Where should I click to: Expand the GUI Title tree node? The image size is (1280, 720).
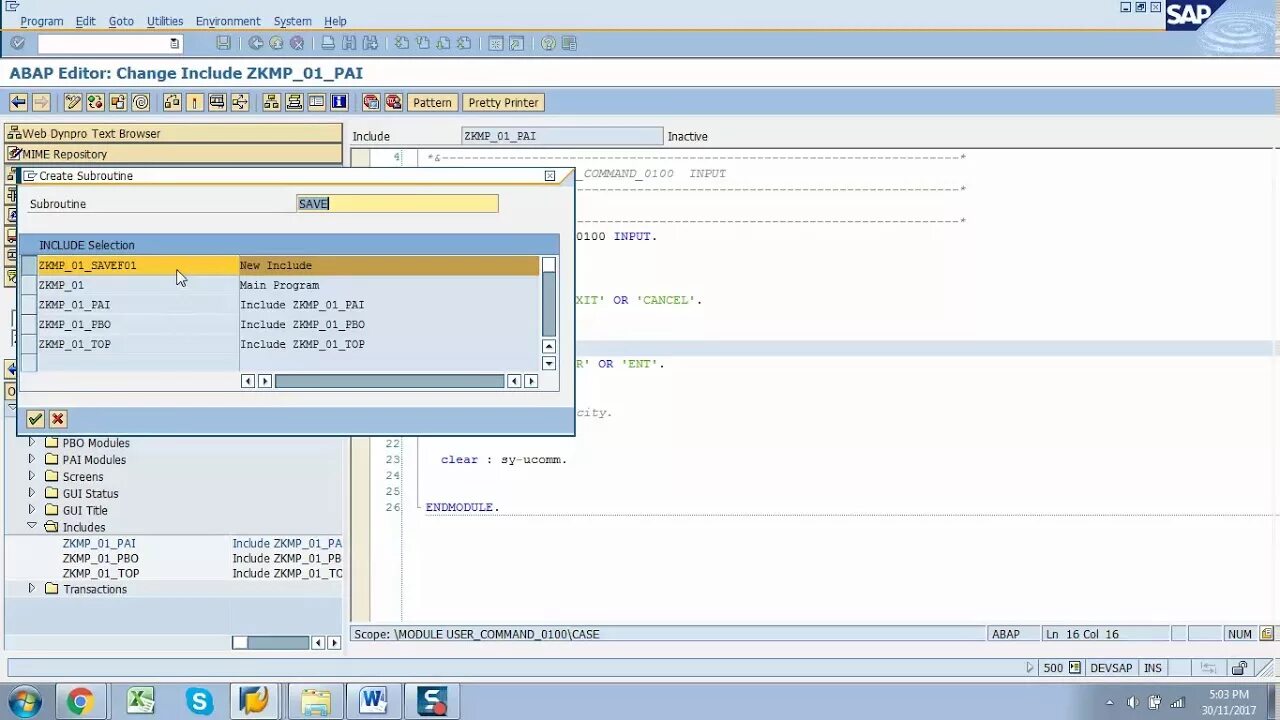[x=31, y=510]
